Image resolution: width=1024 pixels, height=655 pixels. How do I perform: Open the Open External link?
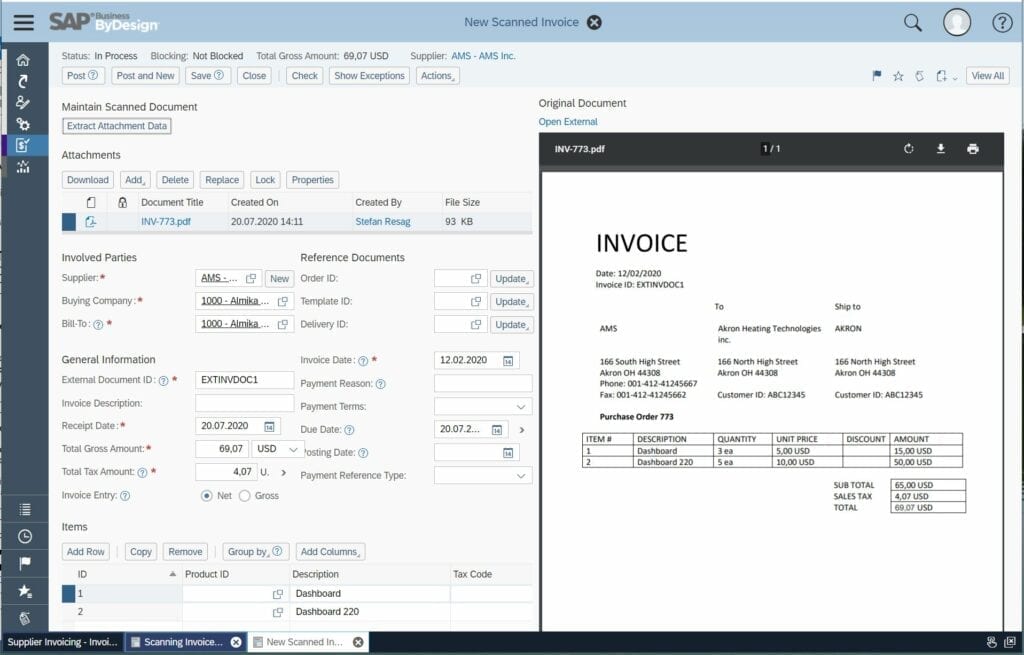pos(568,121)
